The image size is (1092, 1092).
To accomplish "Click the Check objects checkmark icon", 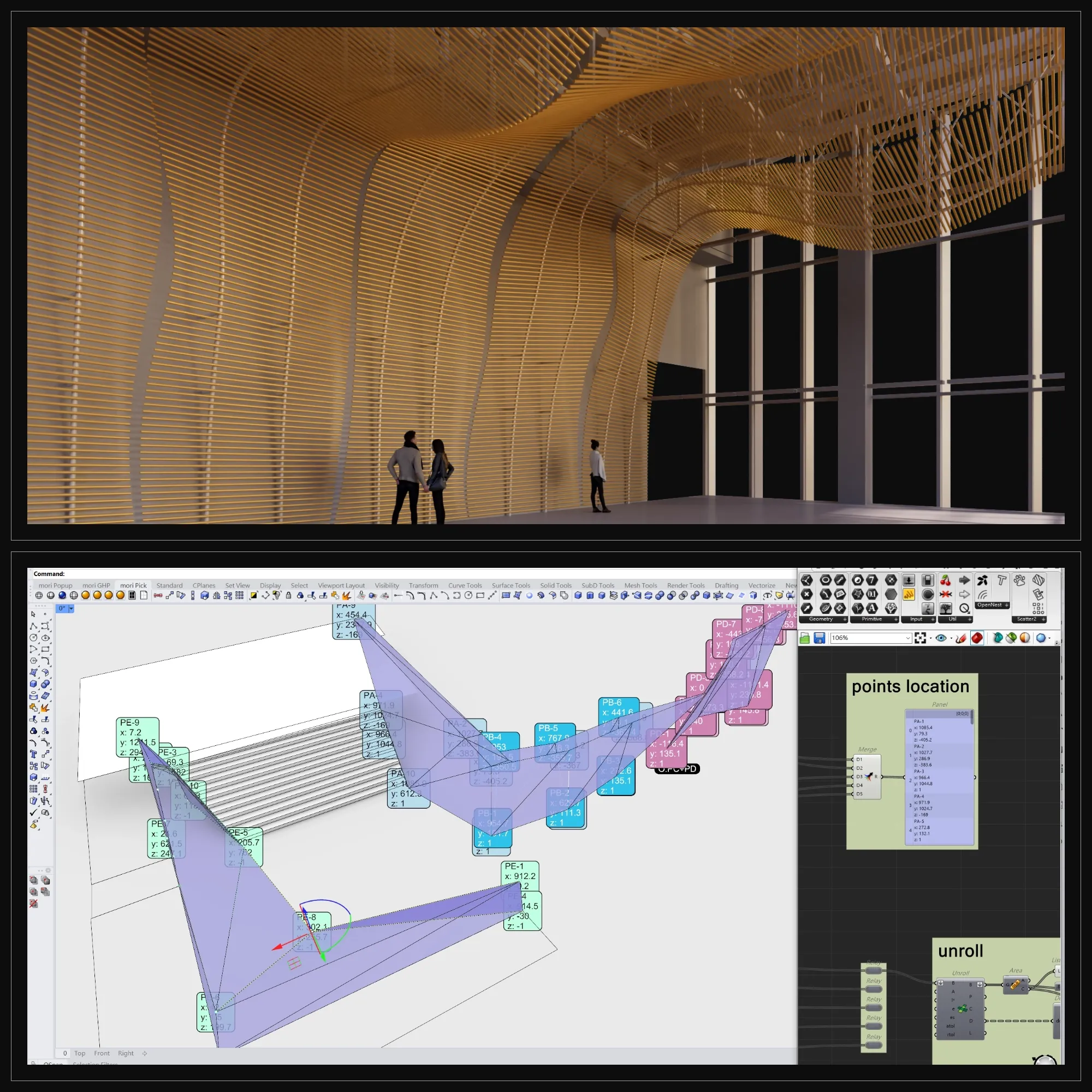I will [x=33, y=813].
